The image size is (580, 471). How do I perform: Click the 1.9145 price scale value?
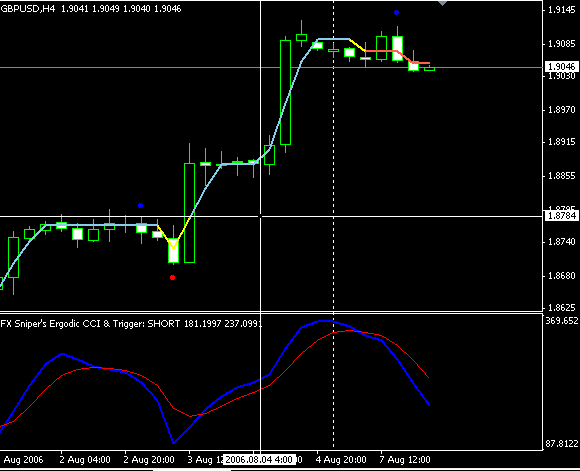[562, 10]
